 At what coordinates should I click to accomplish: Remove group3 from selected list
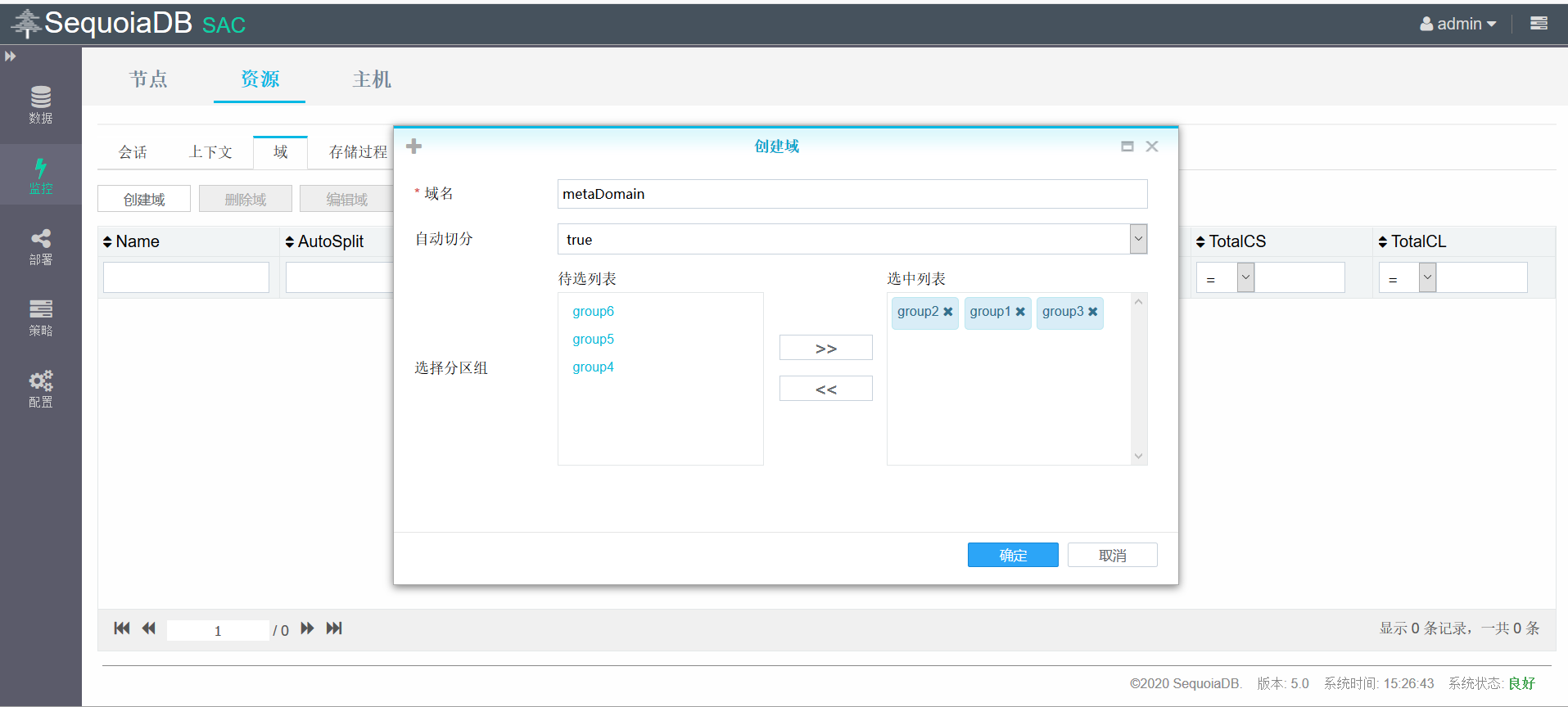pyautogui.click(x=1092, y=312)
